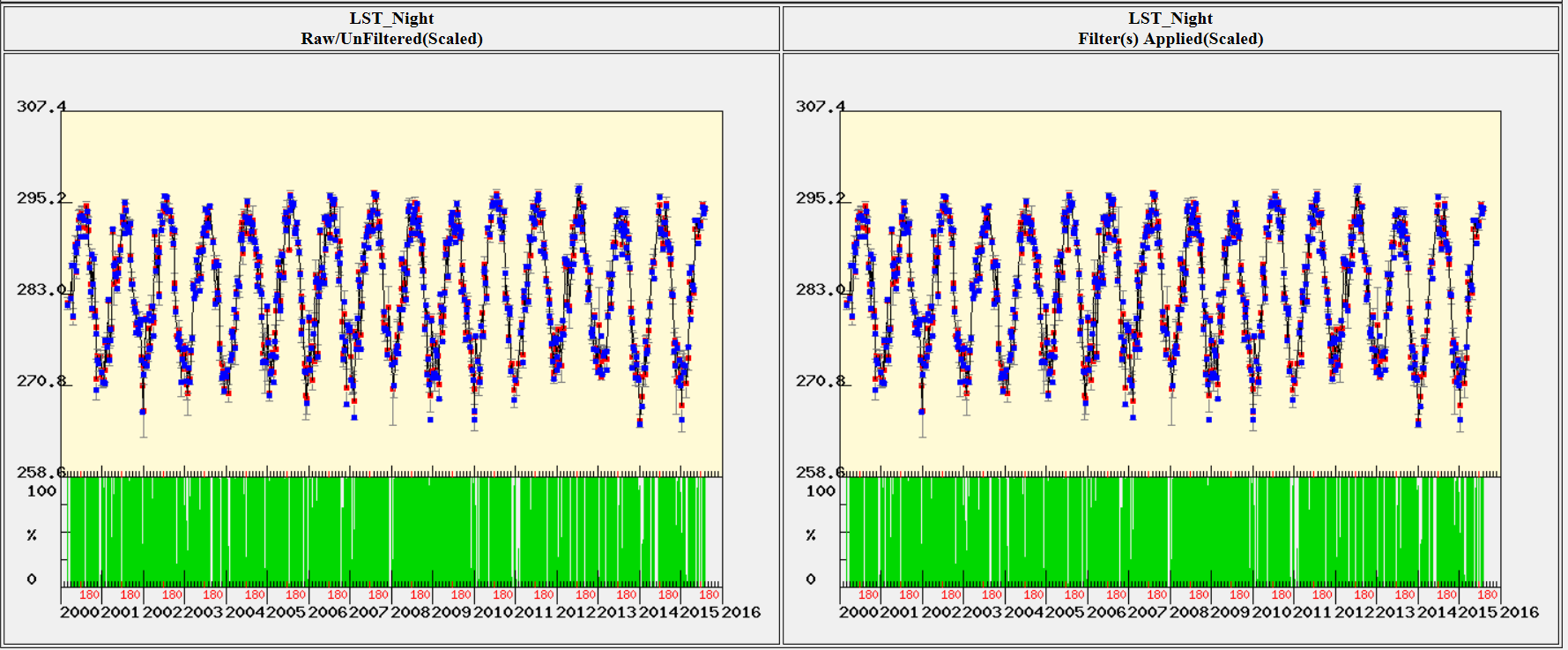Click the 270.8 y-axis label on Filtered chart
Viewport: 1568px width, 650px height.
[820, 382]
